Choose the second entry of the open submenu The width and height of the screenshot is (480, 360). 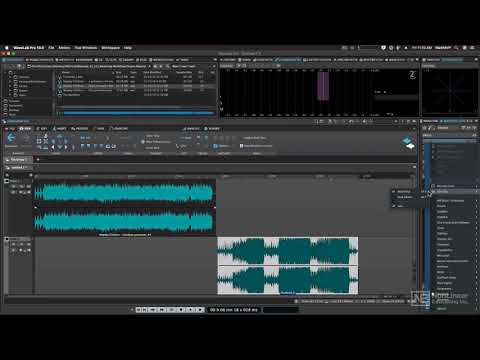[409, 197]
